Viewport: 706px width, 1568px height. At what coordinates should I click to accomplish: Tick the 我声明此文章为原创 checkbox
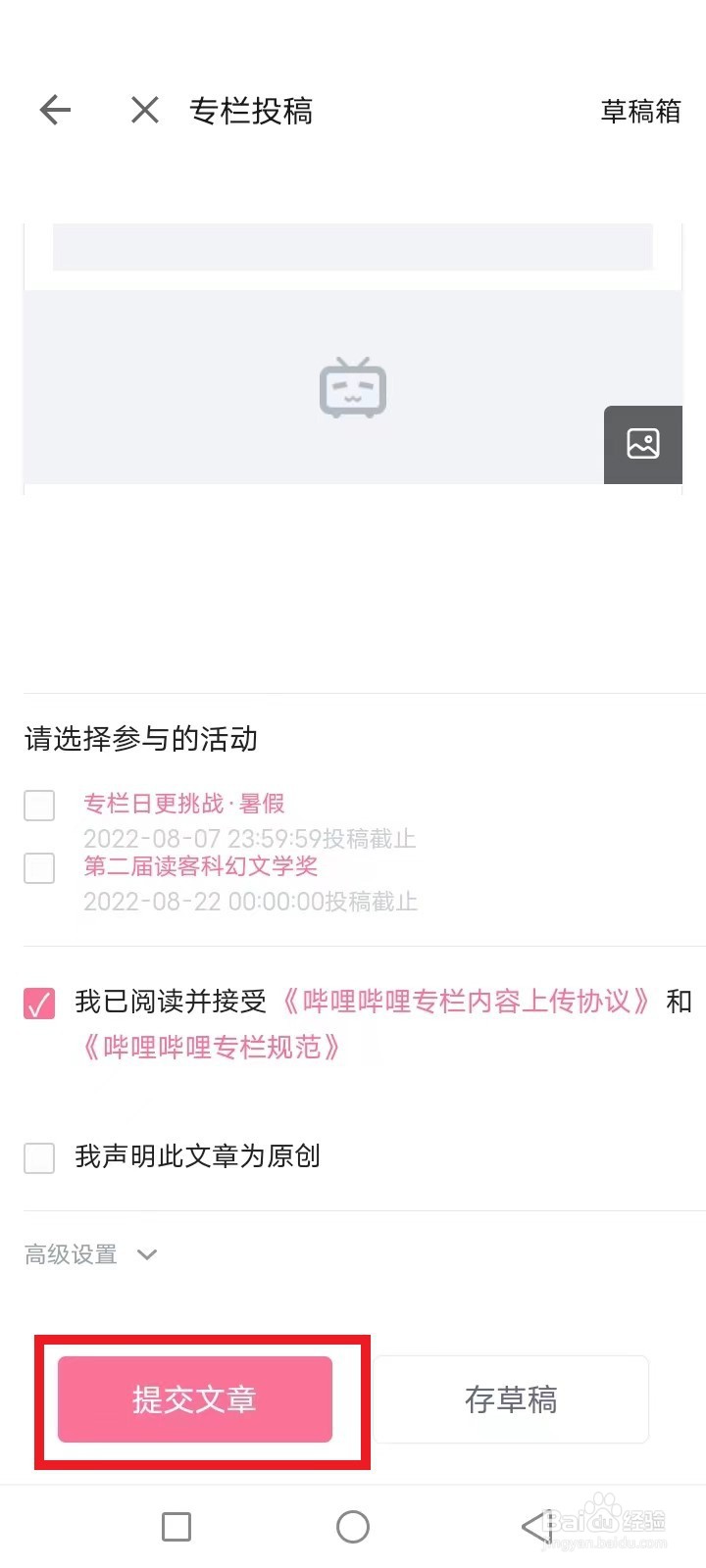pyautogui.click(x=39, y=1157)
